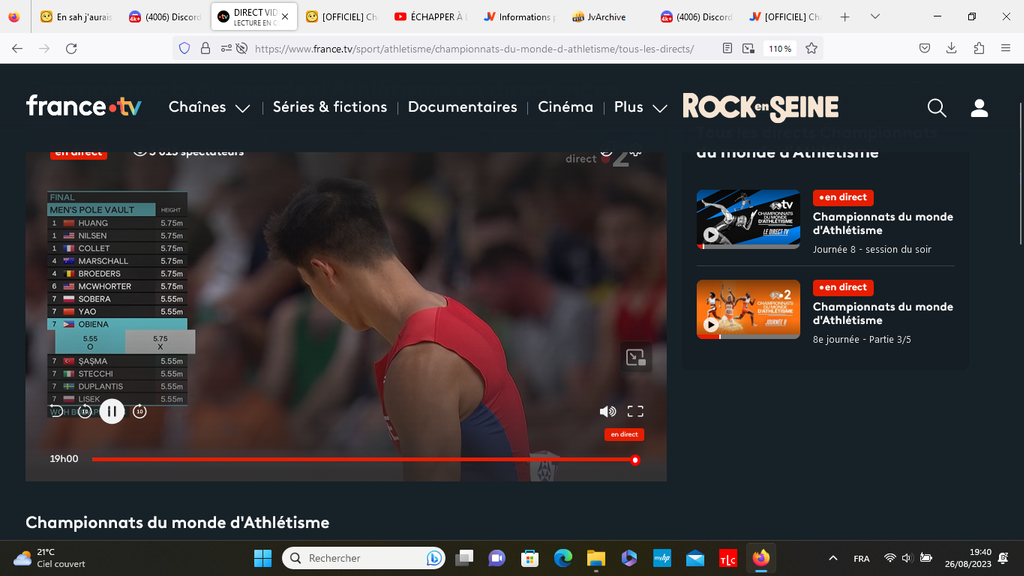
Task: Open Microsoft Store from taskbar
Action: [x=530, y=558]
